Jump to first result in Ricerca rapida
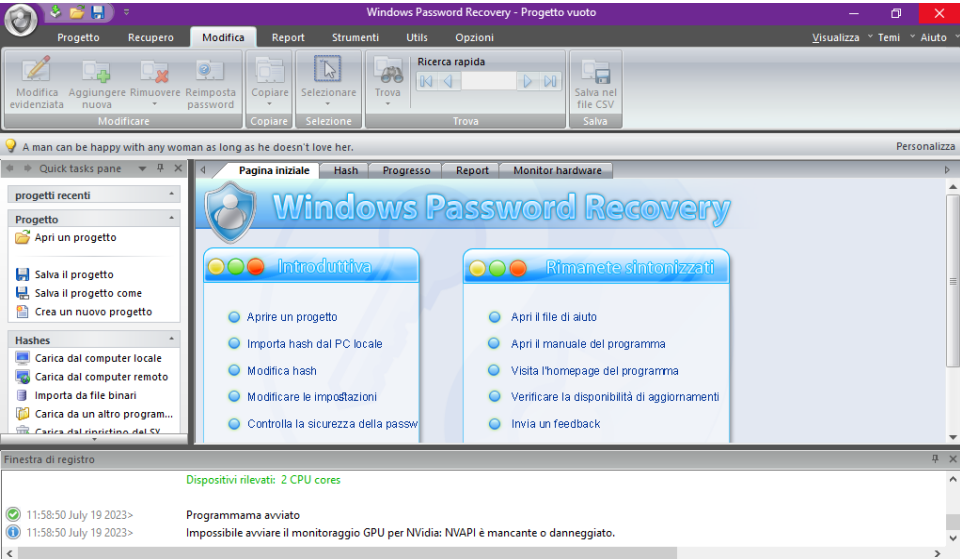Viewport: 960px width, 559px height. pyautogui.click(x=427, y=81)
